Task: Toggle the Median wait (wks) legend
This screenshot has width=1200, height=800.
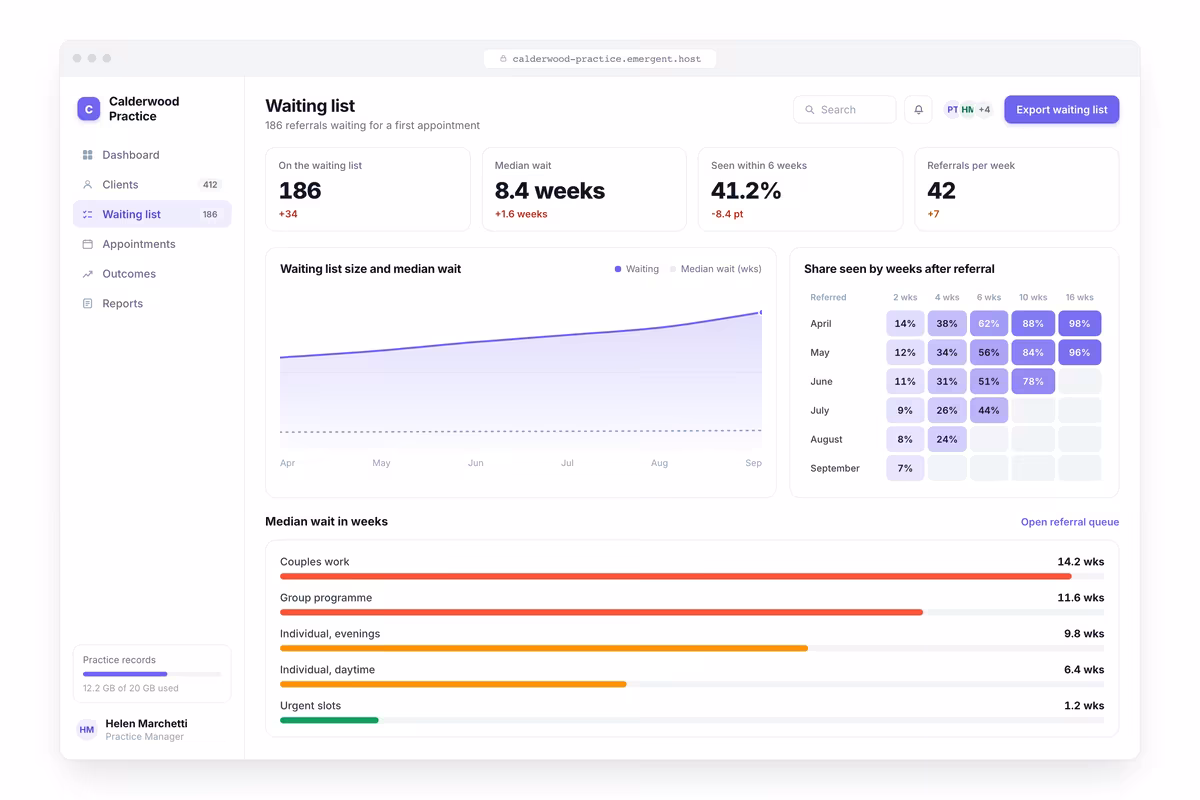Action: pos(716,269)
